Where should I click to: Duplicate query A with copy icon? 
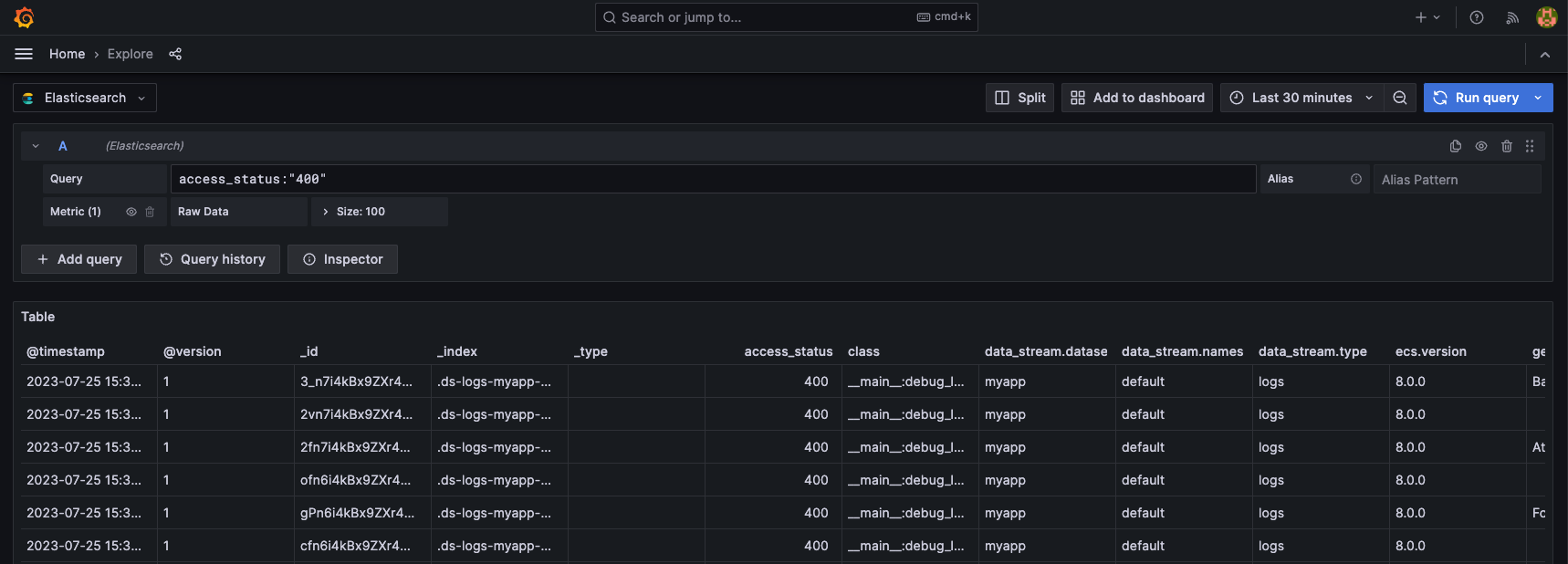tap(1456, 146)
